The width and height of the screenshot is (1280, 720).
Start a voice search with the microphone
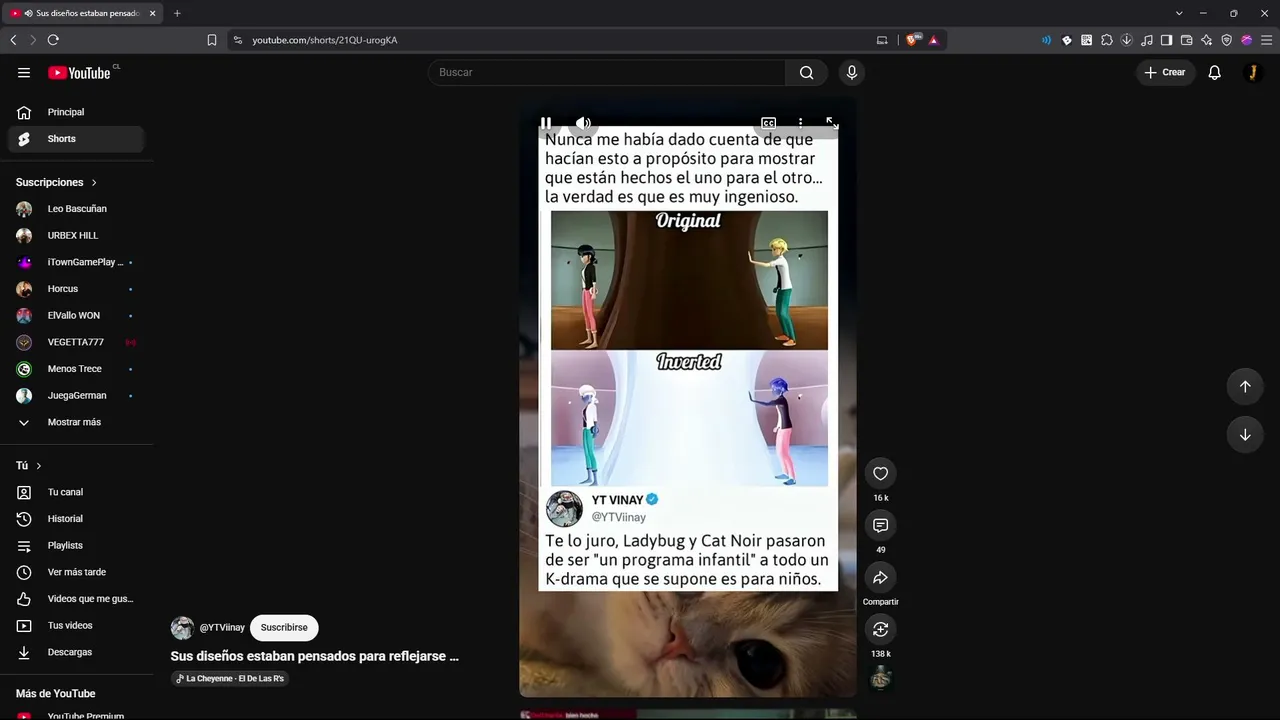pyautogui.click(x=852, y=72)
